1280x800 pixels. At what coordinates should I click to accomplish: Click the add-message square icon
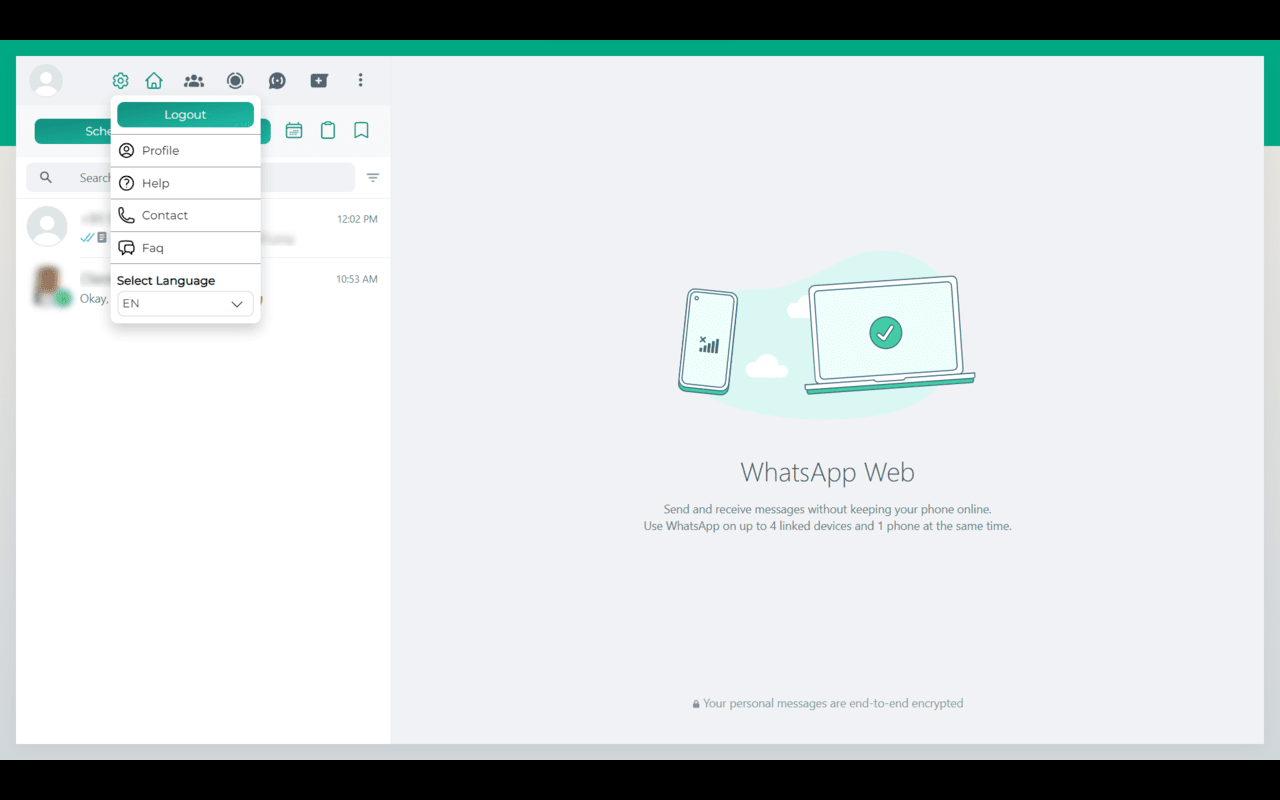(319, 80)
